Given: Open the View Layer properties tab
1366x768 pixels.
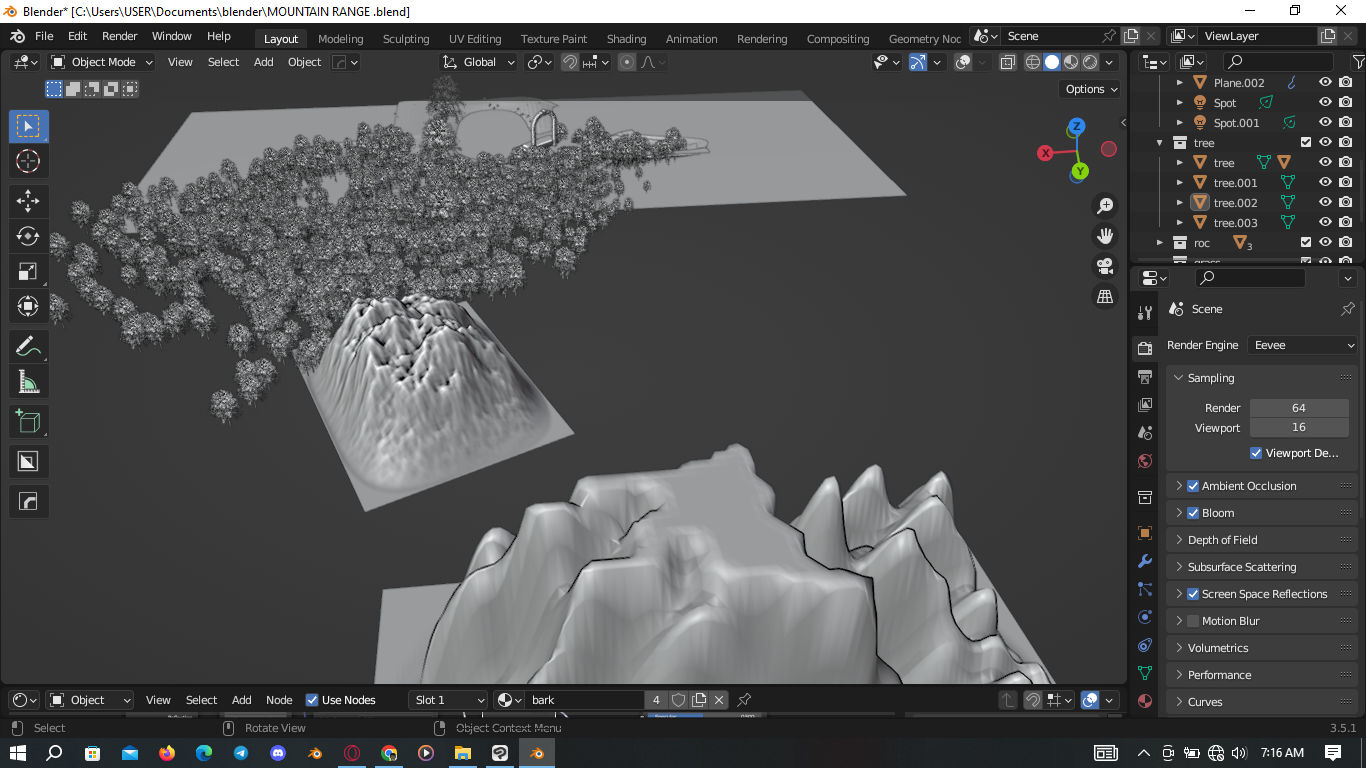Looking at the screenshot, I should 1145,405.
